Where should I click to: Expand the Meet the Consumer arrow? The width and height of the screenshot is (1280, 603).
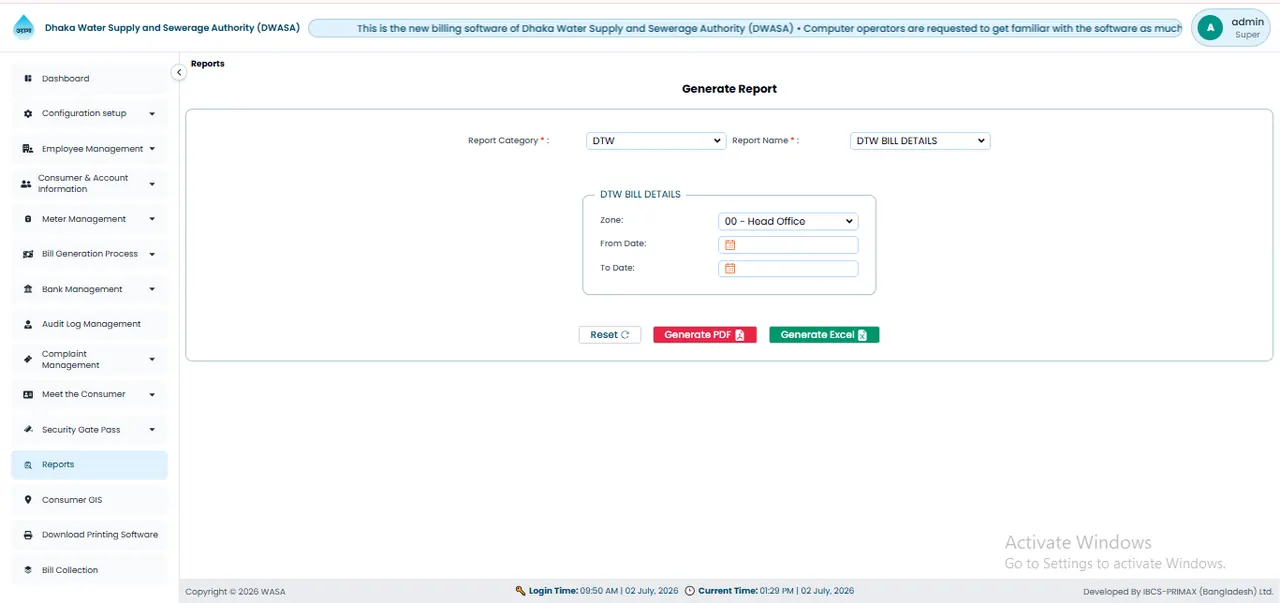[x=152, y=394]
